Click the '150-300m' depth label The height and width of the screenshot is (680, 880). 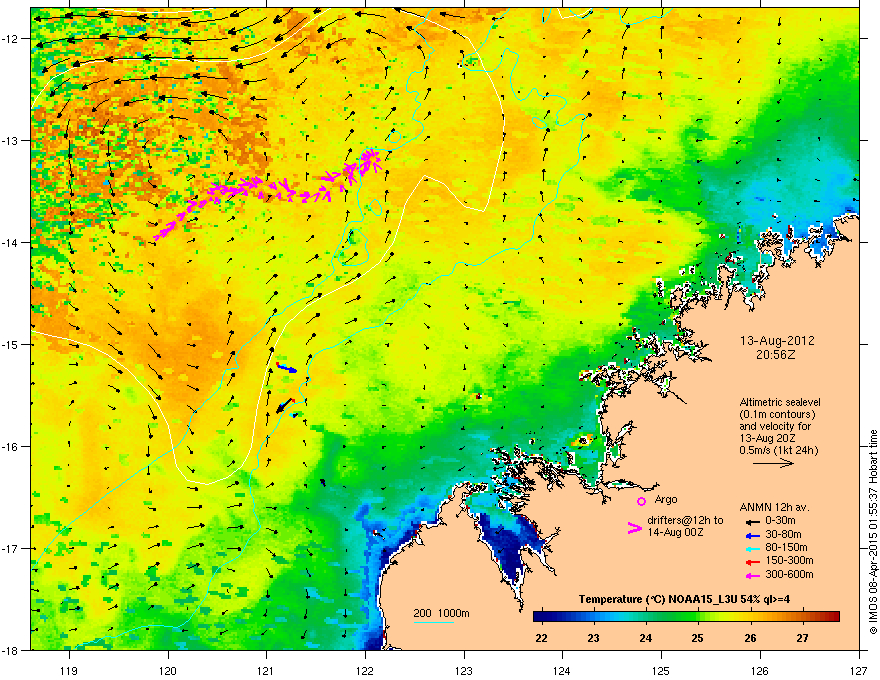coord(789,560)
